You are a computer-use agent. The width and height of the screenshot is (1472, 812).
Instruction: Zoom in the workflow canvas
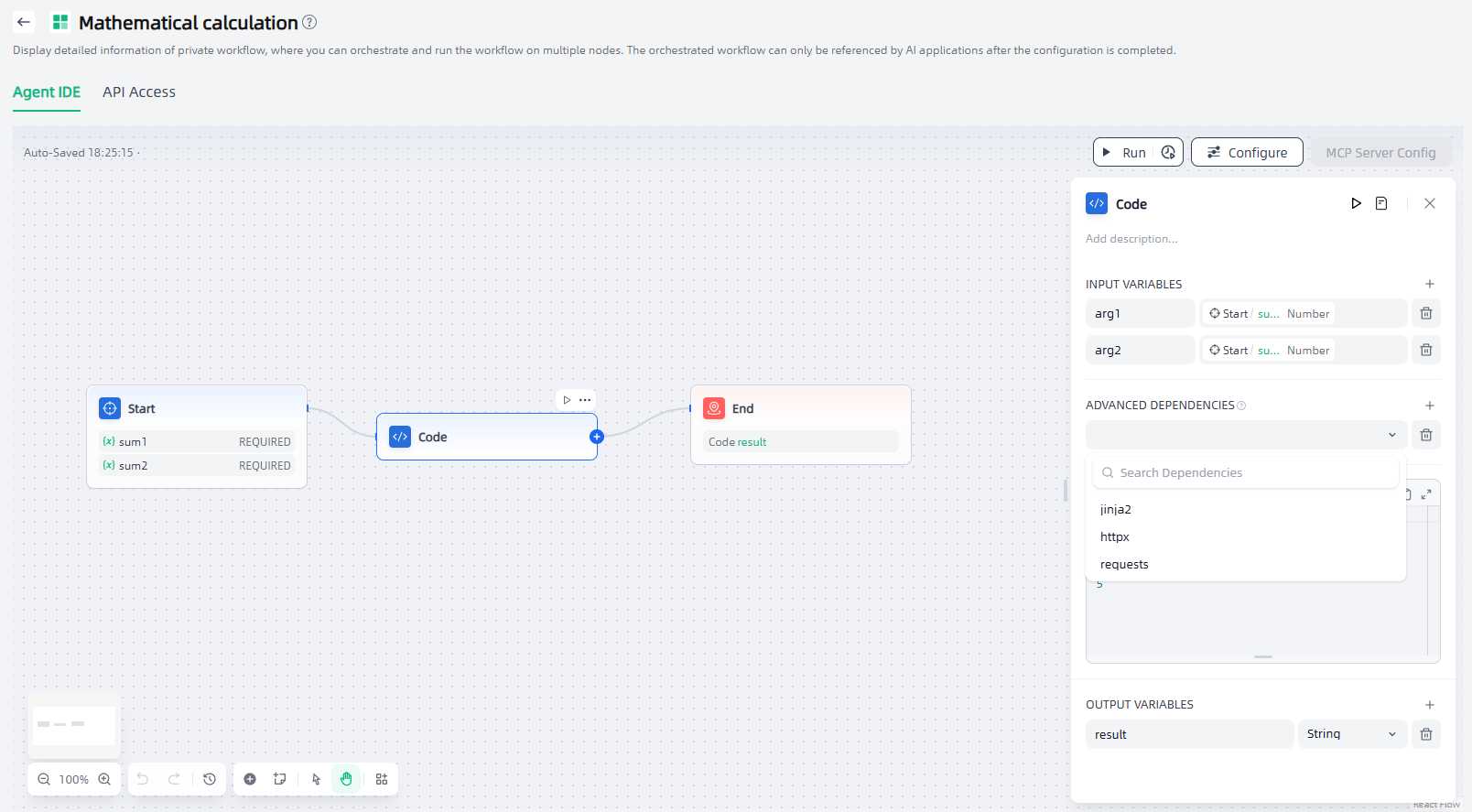pos(104,779)
